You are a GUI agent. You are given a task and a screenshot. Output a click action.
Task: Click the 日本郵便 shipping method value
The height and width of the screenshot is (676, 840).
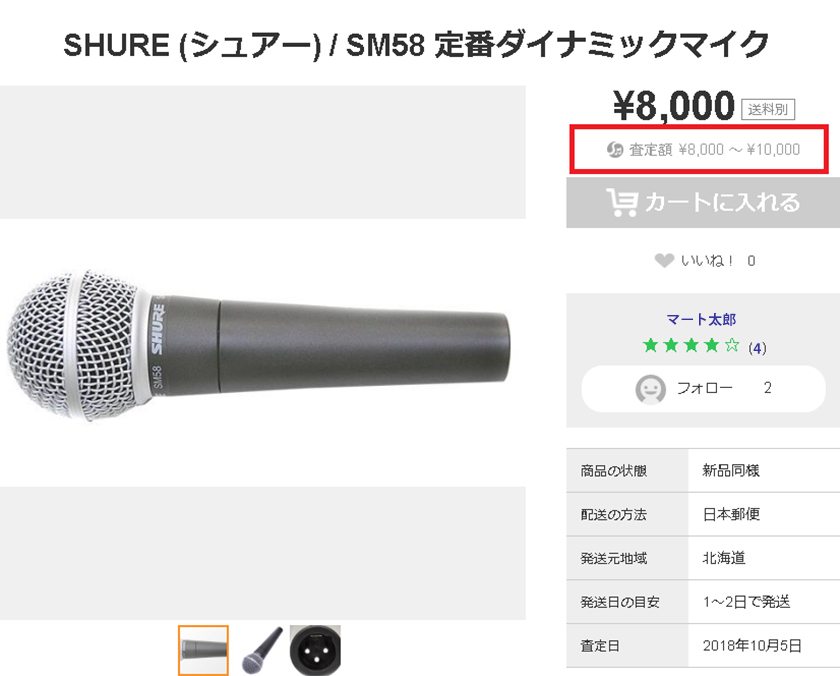[x=732, y=514]
